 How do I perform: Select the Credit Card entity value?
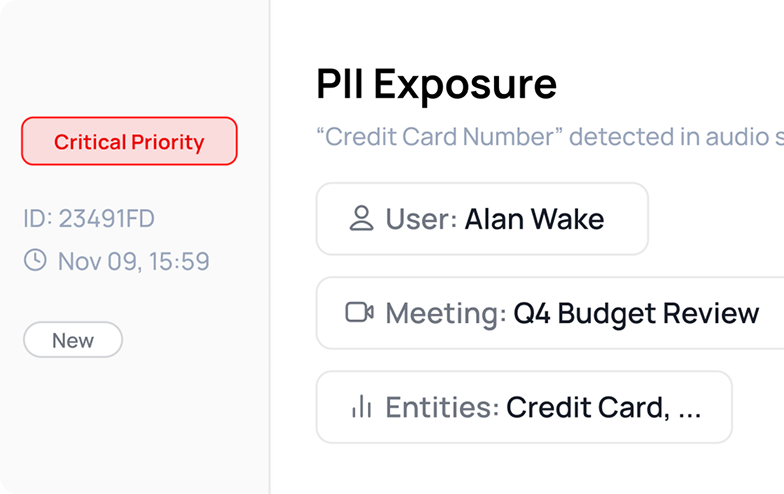[588, 407]
